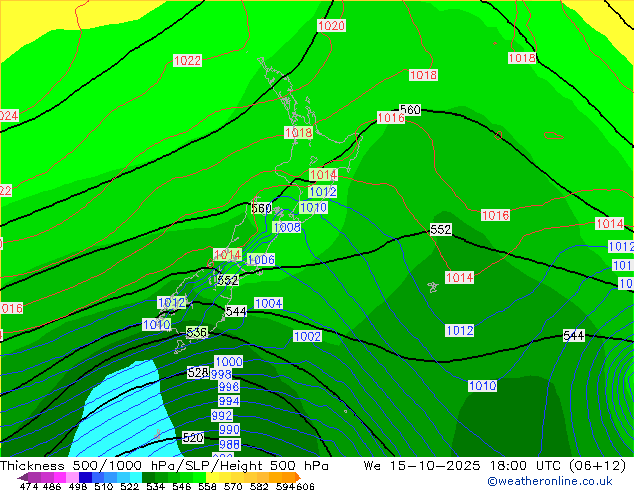Click the purple arrow at the legend's left end
The width and height of the screenshot is (634, 490).
(23, 477)
